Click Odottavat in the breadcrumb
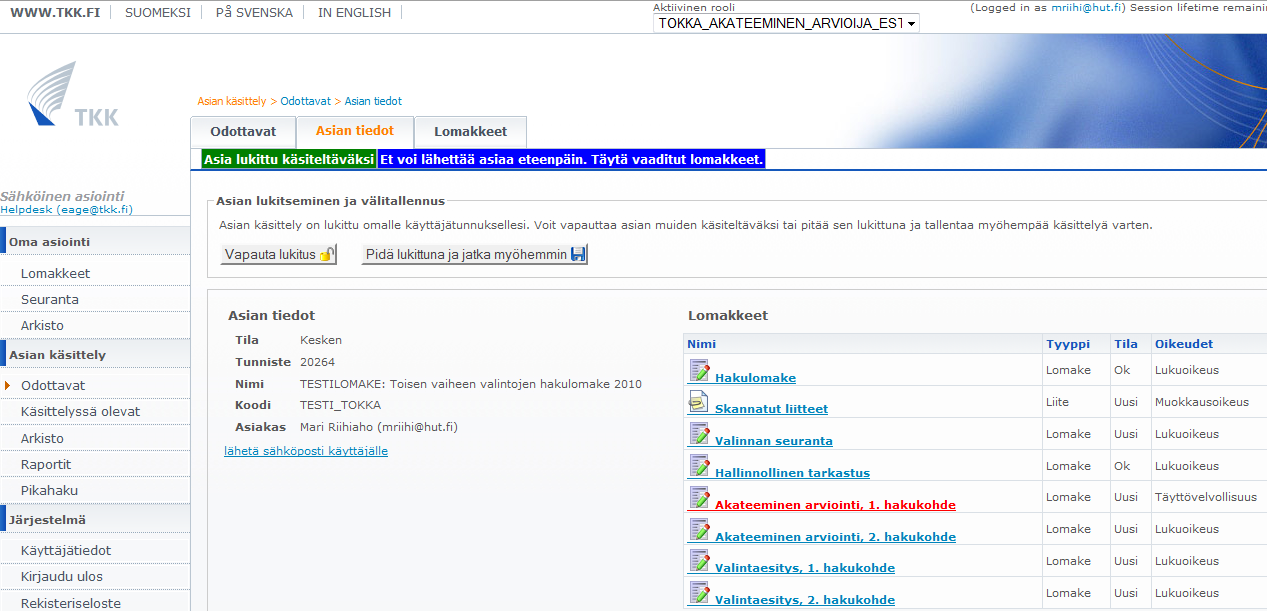 (x=306, y=101)
